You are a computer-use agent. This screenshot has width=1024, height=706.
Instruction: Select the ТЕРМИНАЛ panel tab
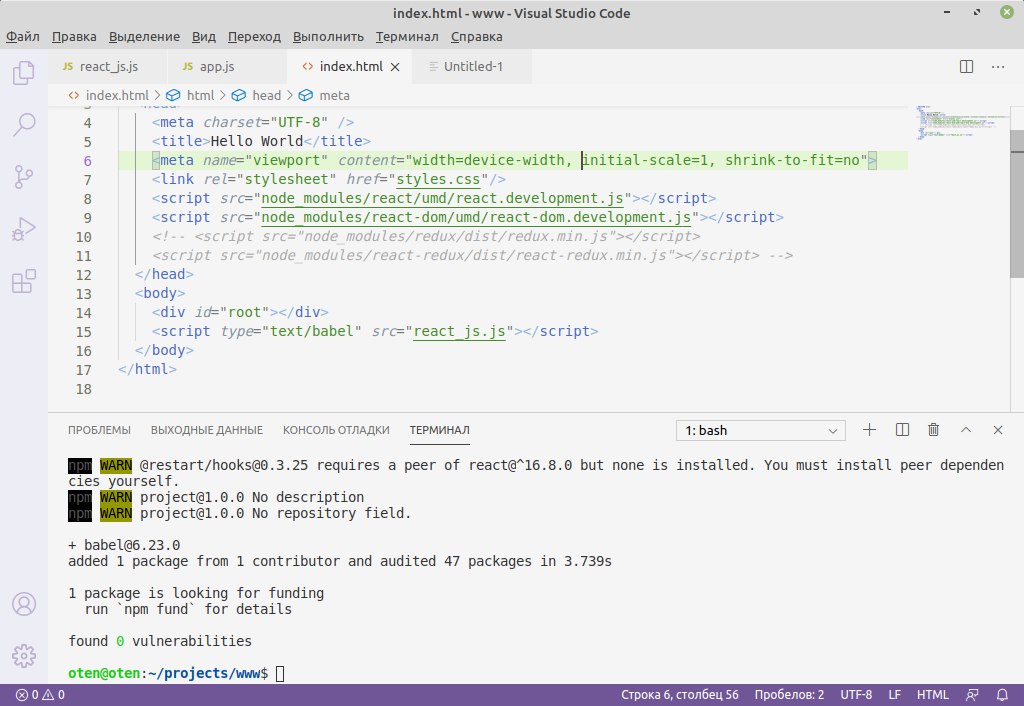pos(440,430)
